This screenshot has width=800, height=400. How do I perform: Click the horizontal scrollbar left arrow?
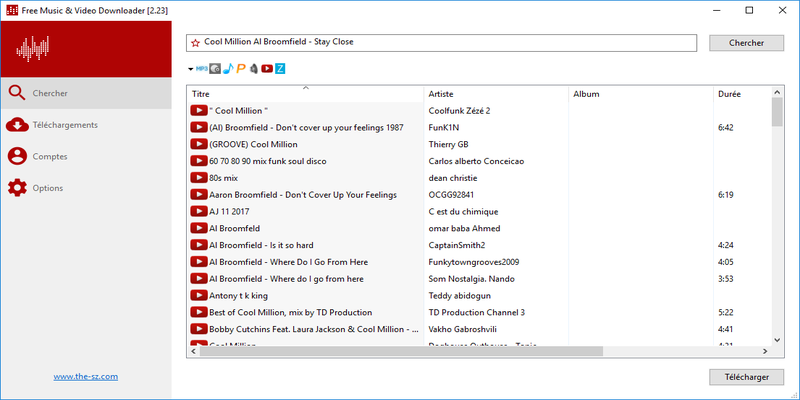[x=194, y=351]
